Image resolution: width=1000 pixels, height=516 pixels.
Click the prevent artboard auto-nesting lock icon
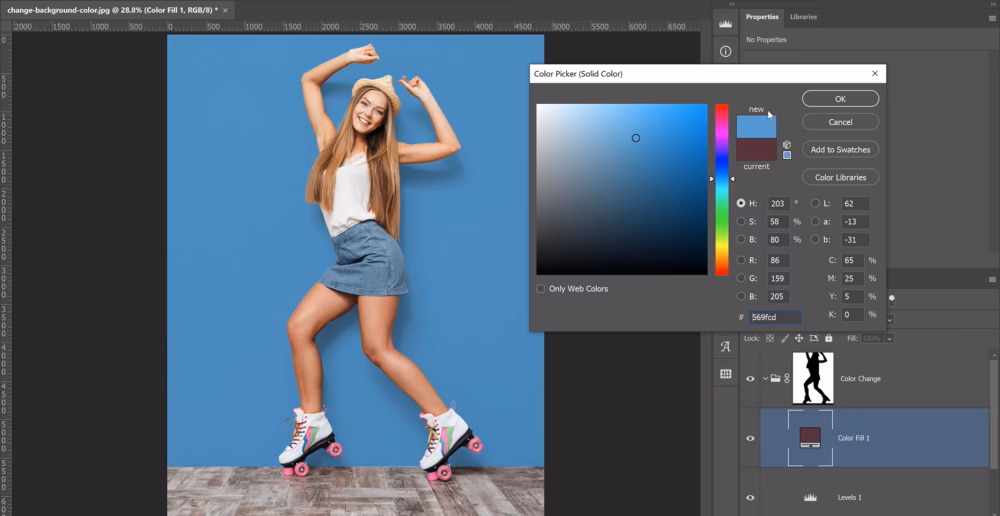pos(814,338)
